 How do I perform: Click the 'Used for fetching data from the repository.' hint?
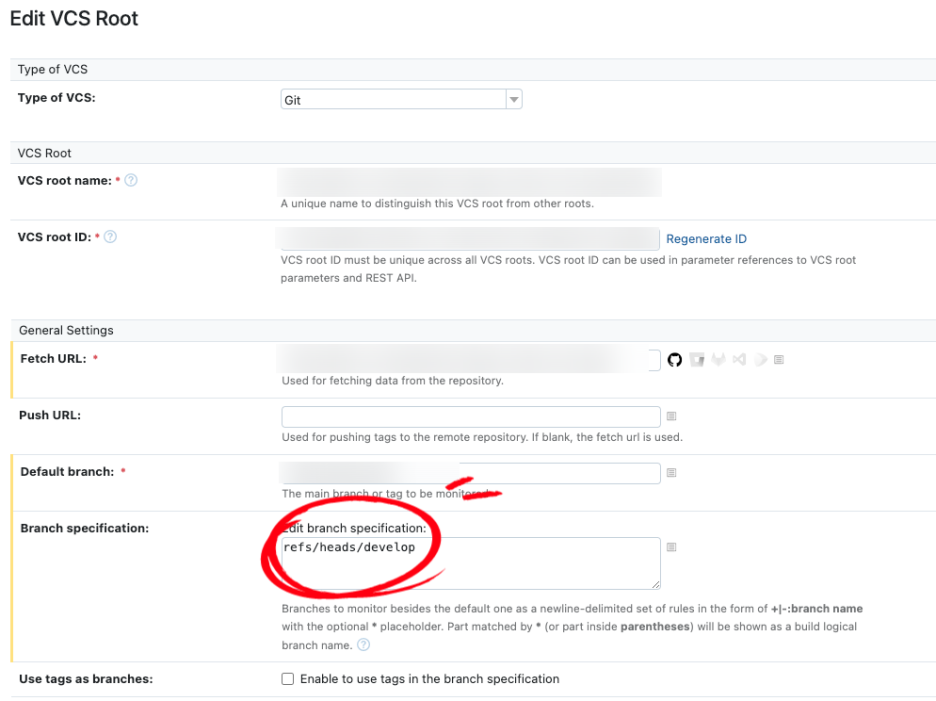(393, 380)
